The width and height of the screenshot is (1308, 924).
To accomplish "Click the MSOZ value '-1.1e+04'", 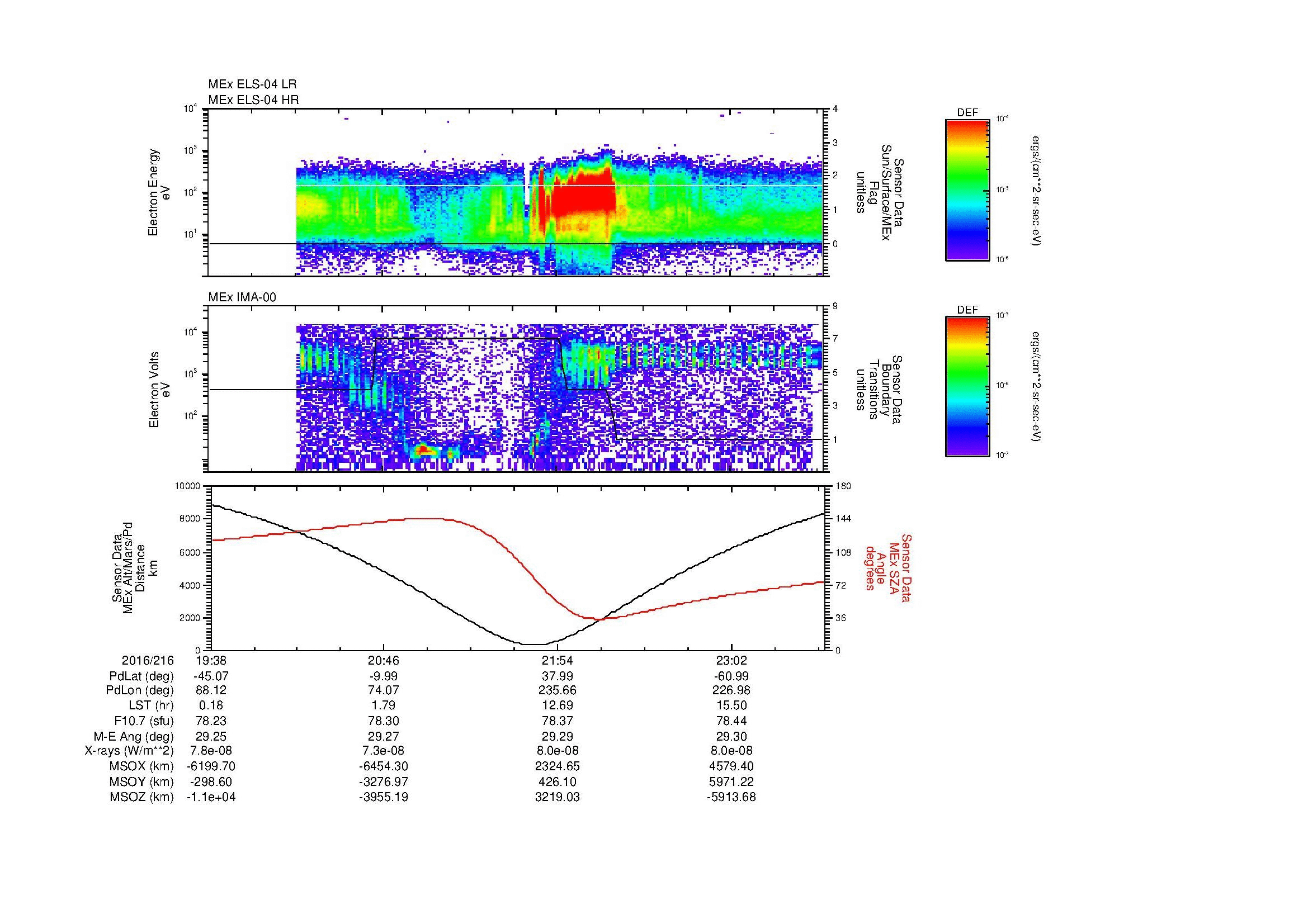I will coord(211,798).
